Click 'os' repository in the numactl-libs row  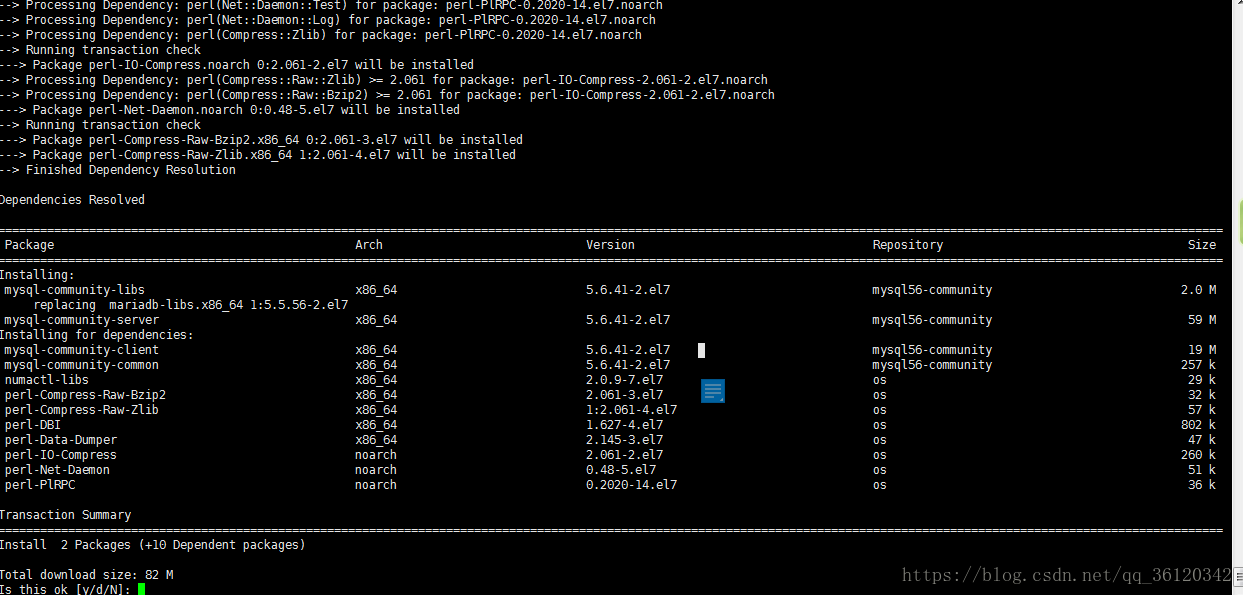[x=879, y=380]
